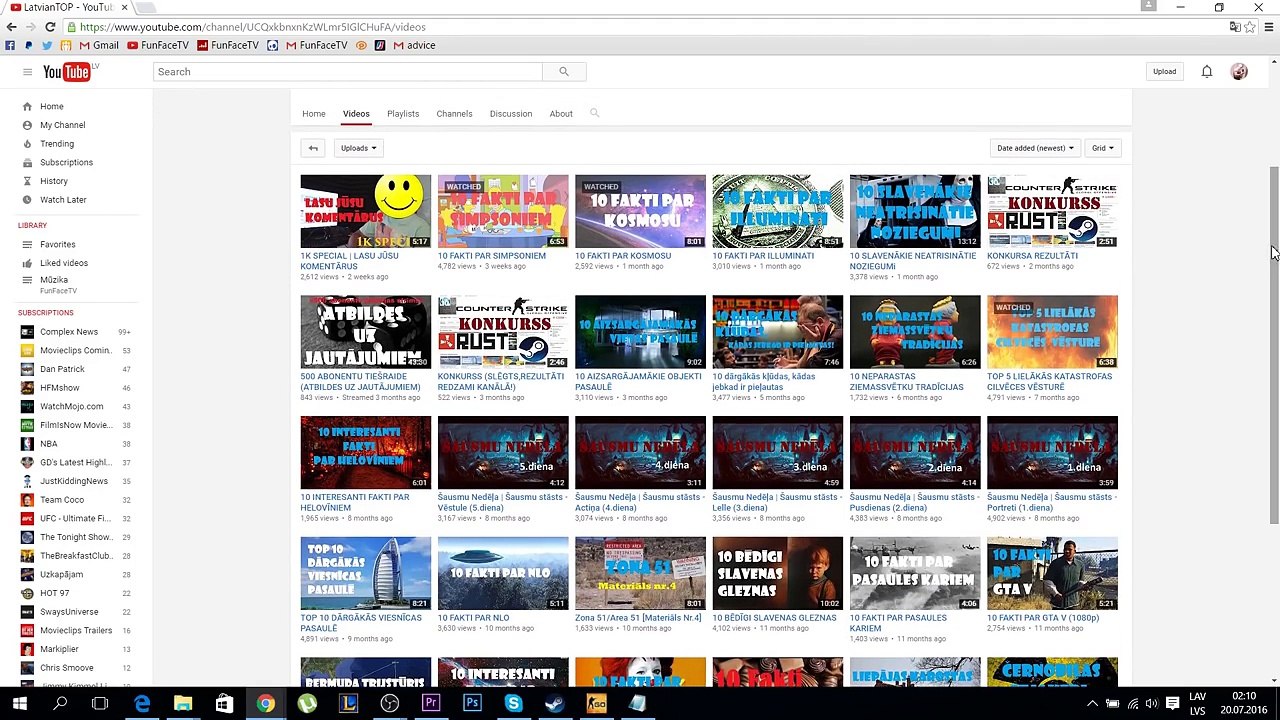Open the Uploads filter dropdown
This screenshot has width=1280, height=720.
[358, 148]
